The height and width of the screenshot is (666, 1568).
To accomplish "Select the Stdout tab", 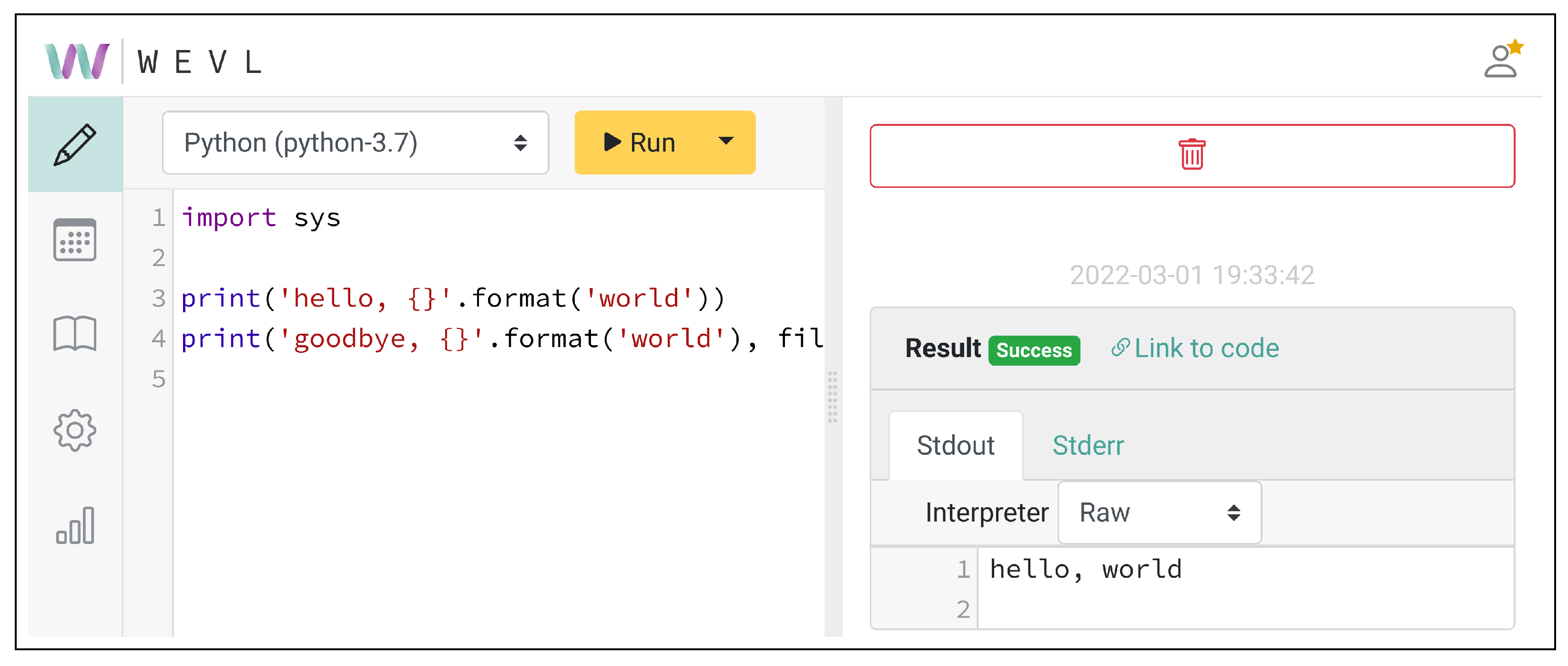I will (x=955, y=446).
